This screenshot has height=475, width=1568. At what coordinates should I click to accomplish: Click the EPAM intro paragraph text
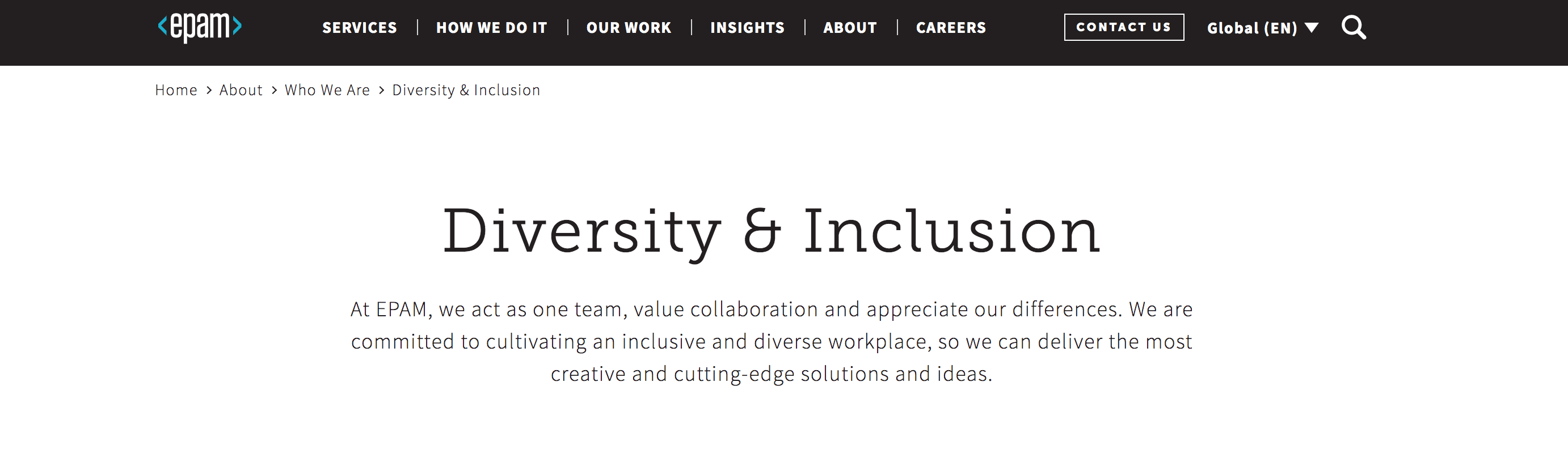click(771, 341)
